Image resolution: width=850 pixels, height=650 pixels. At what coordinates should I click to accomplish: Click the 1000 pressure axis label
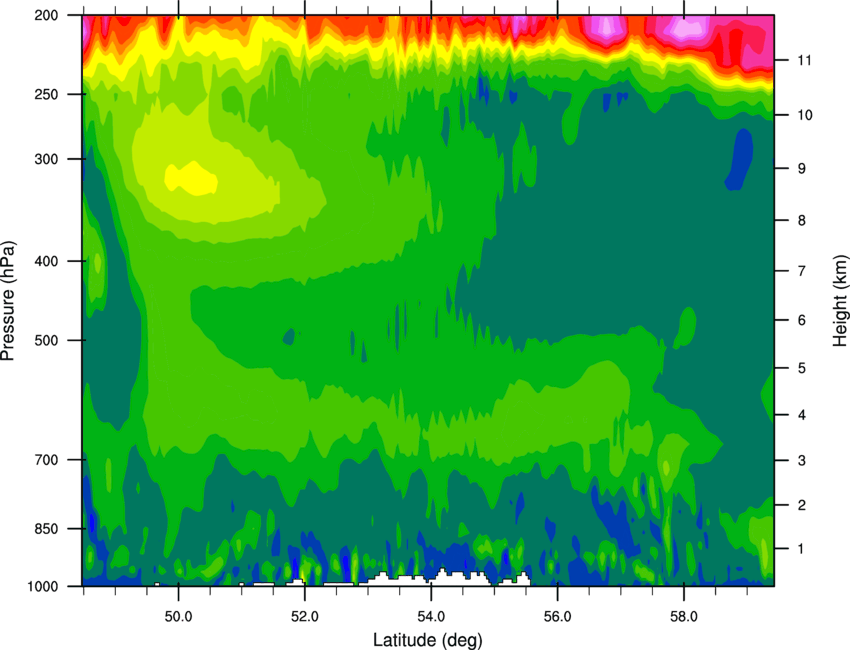[42, 587]
